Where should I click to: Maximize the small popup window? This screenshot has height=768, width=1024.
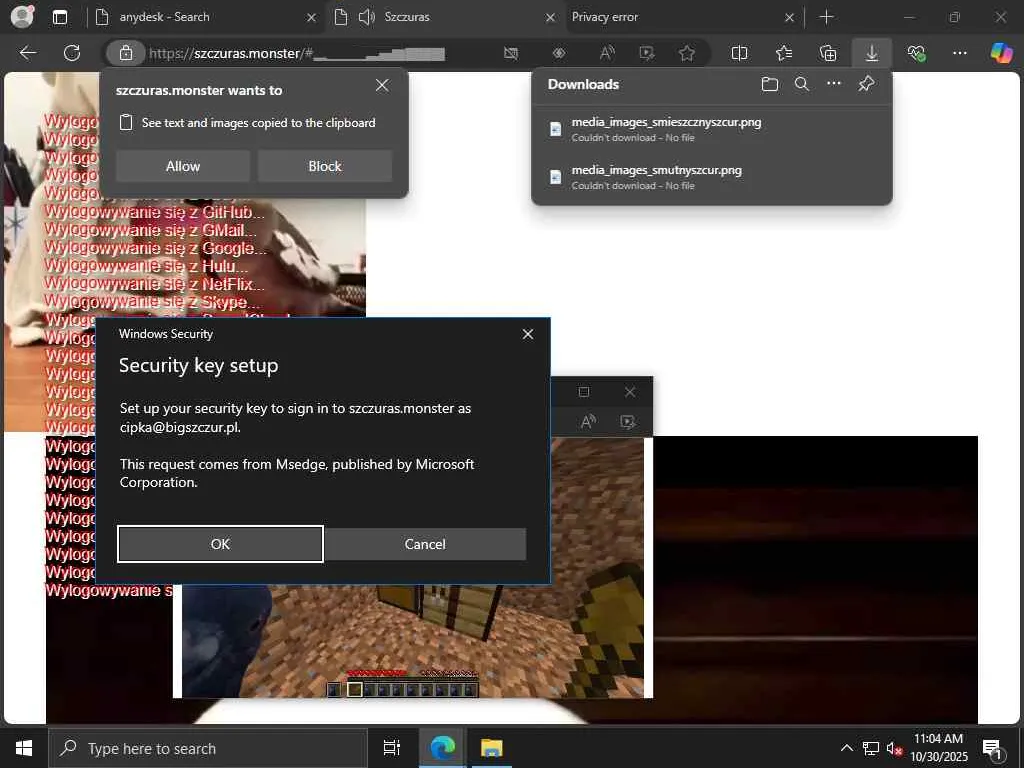(584, 392)
